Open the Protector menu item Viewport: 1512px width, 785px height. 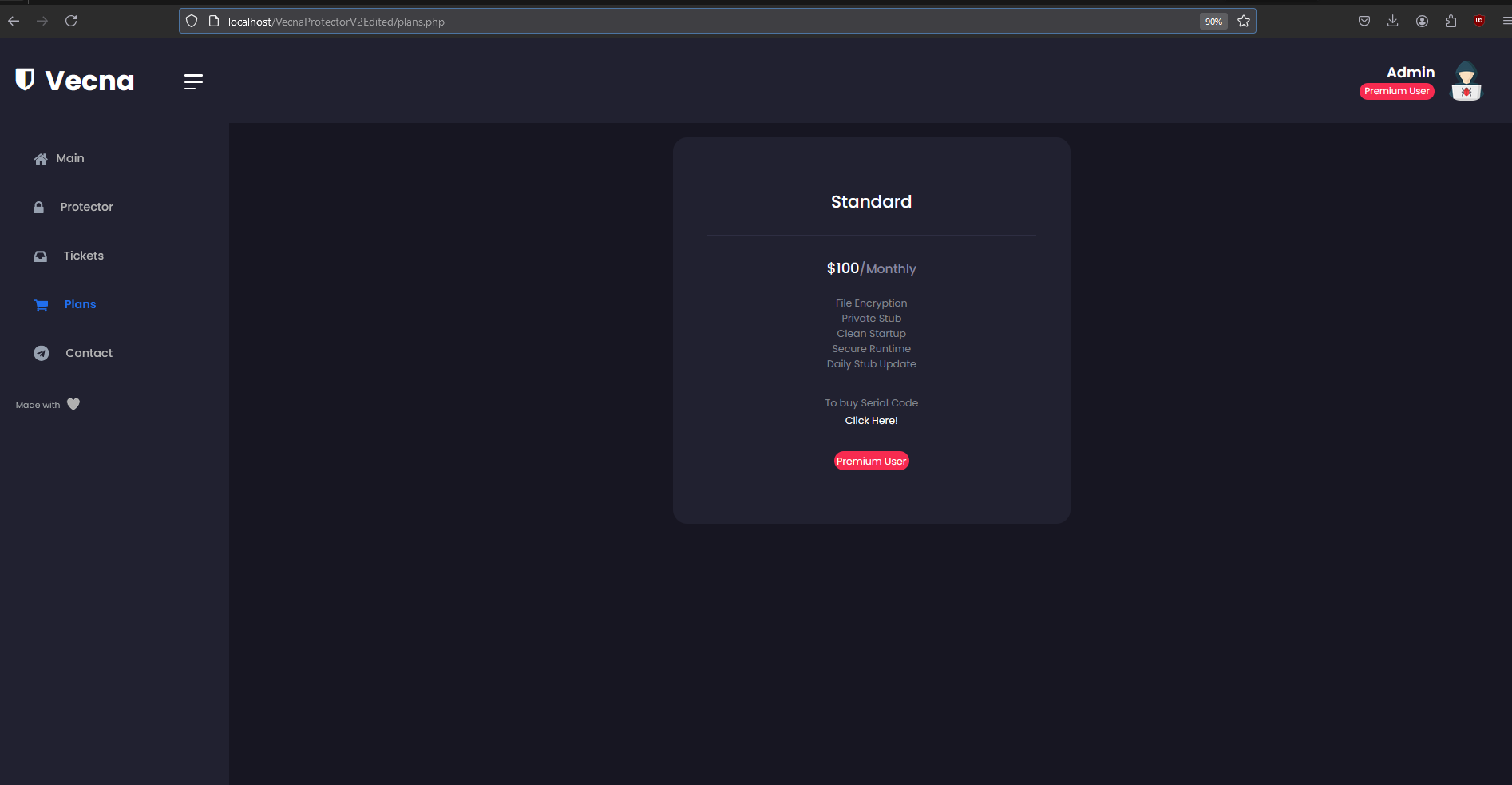click(87, 207)
